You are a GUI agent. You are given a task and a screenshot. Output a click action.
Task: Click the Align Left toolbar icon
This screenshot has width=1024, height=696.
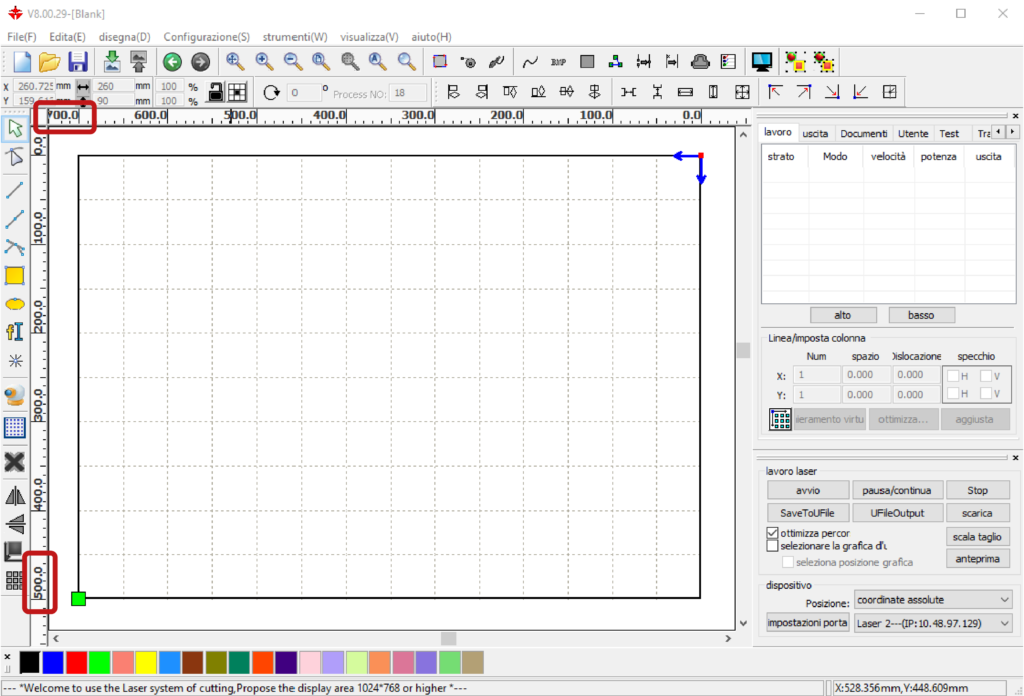[453, 92]
